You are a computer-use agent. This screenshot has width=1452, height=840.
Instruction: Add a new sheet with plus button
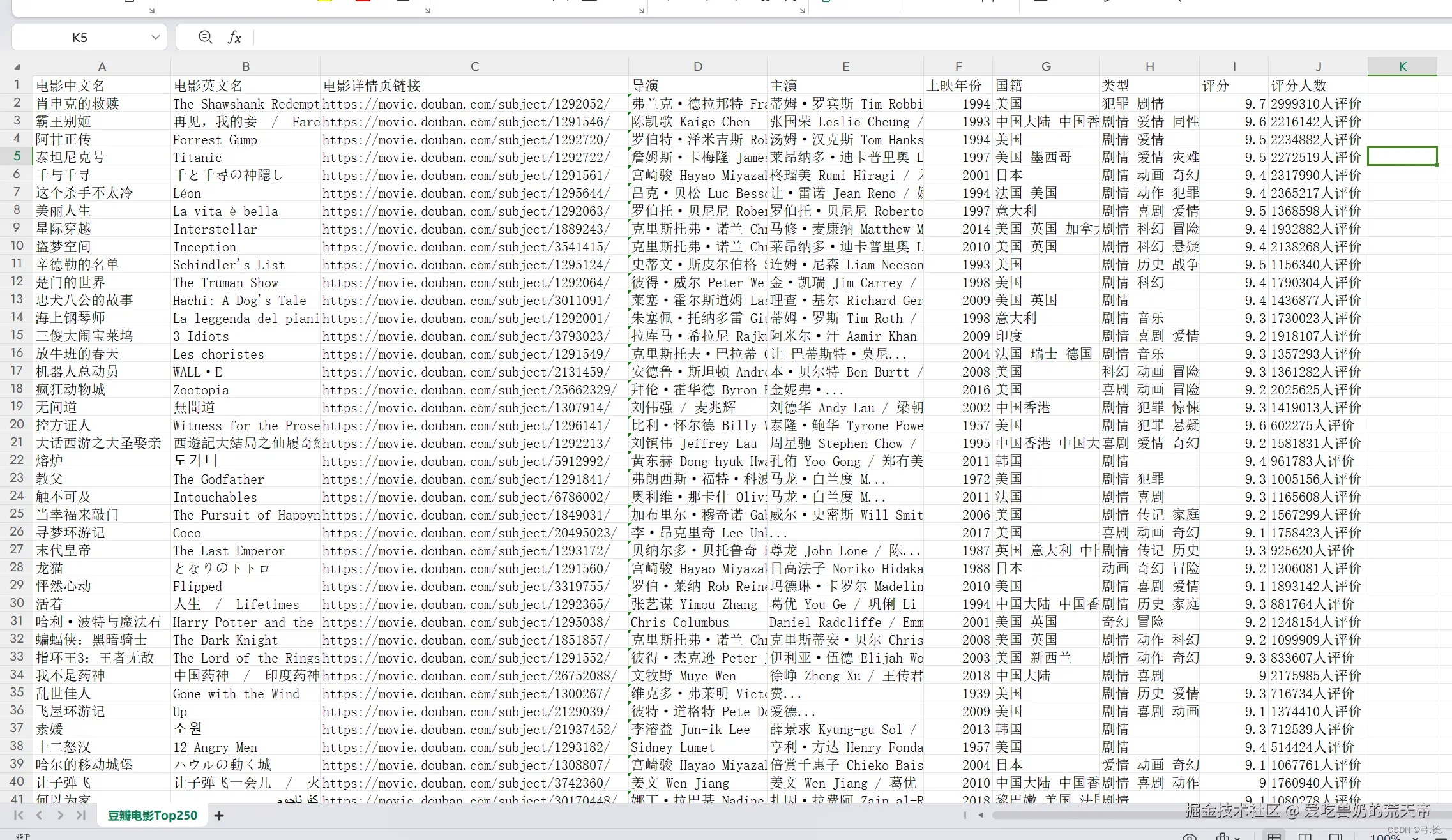tap(219, 815)
